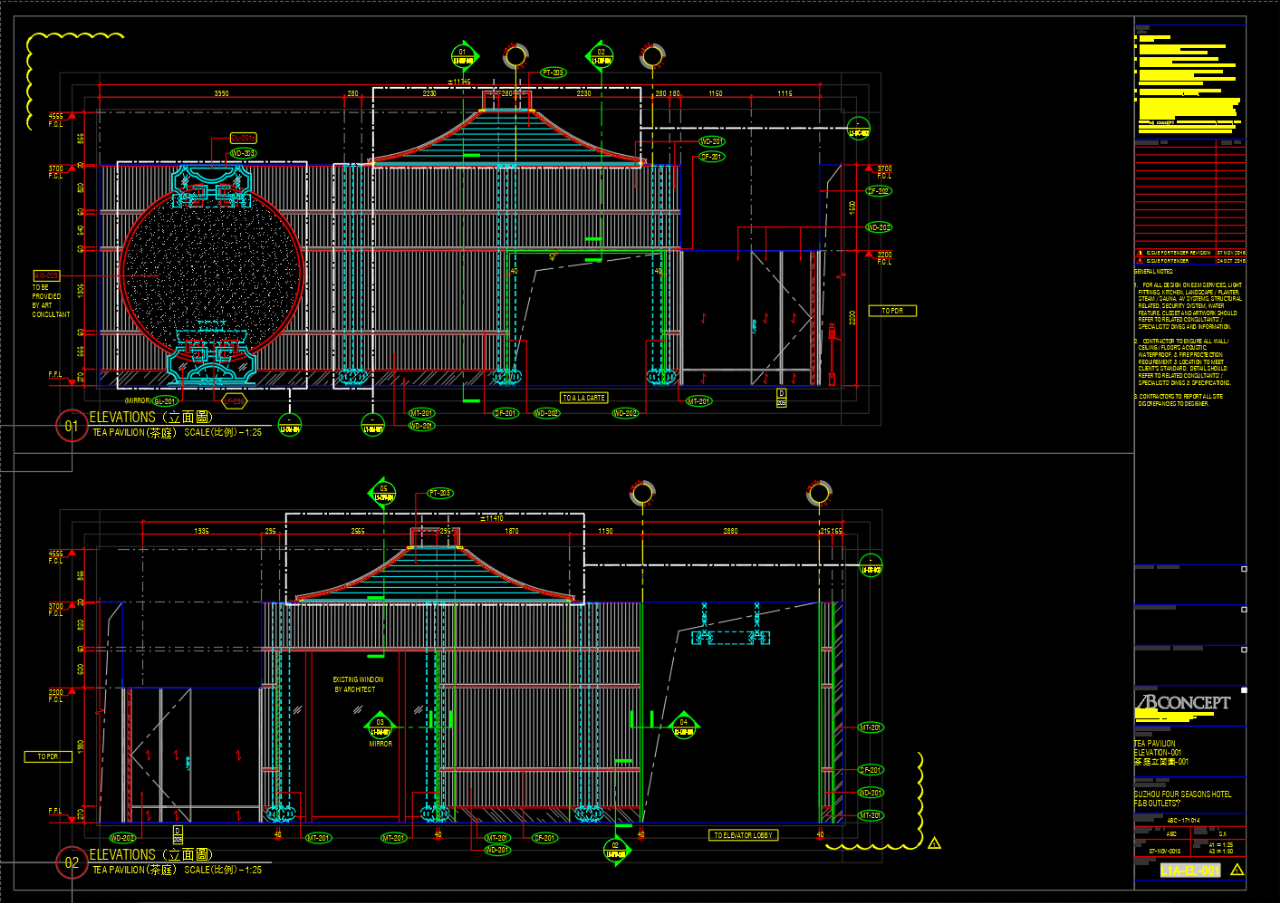Screen dimensions: 1280x903
Task: Select the GENERAL NOTES heading
Action: coord(1154,271)
